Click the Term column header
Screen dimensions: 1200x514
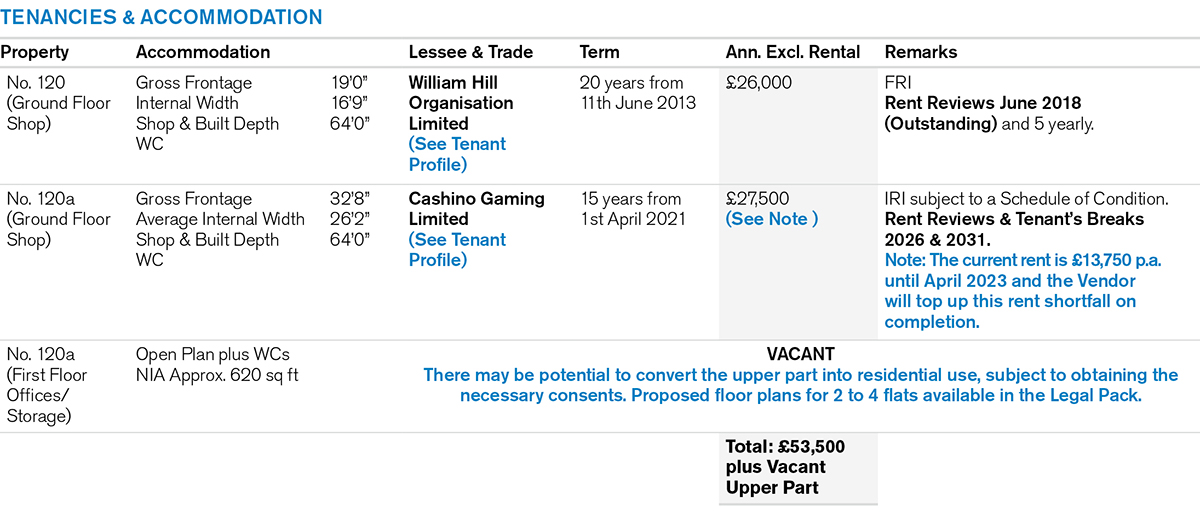(x=599, y=52)
